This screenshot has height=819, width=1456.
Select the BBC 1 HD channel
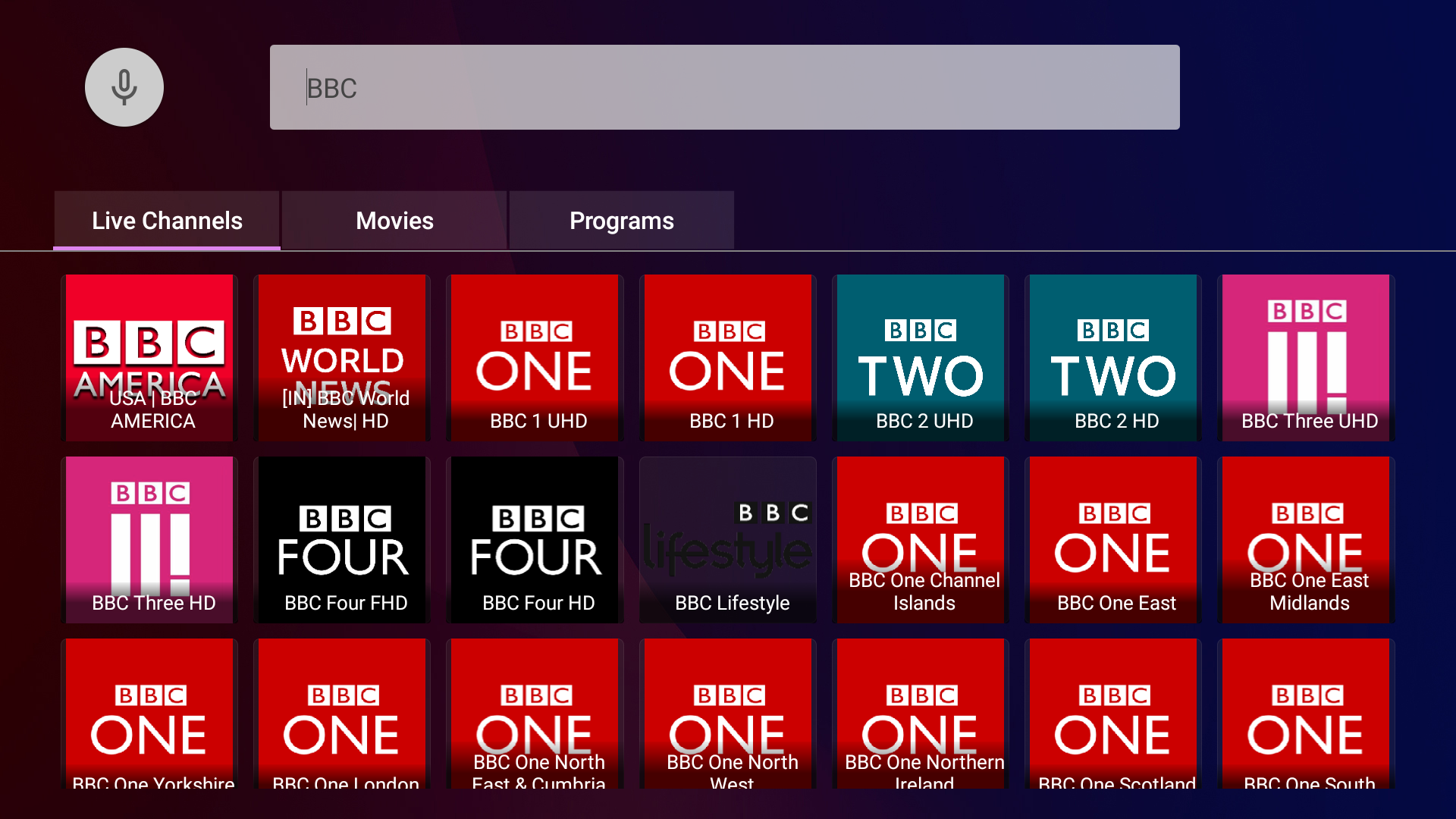(x=727, y=358)
